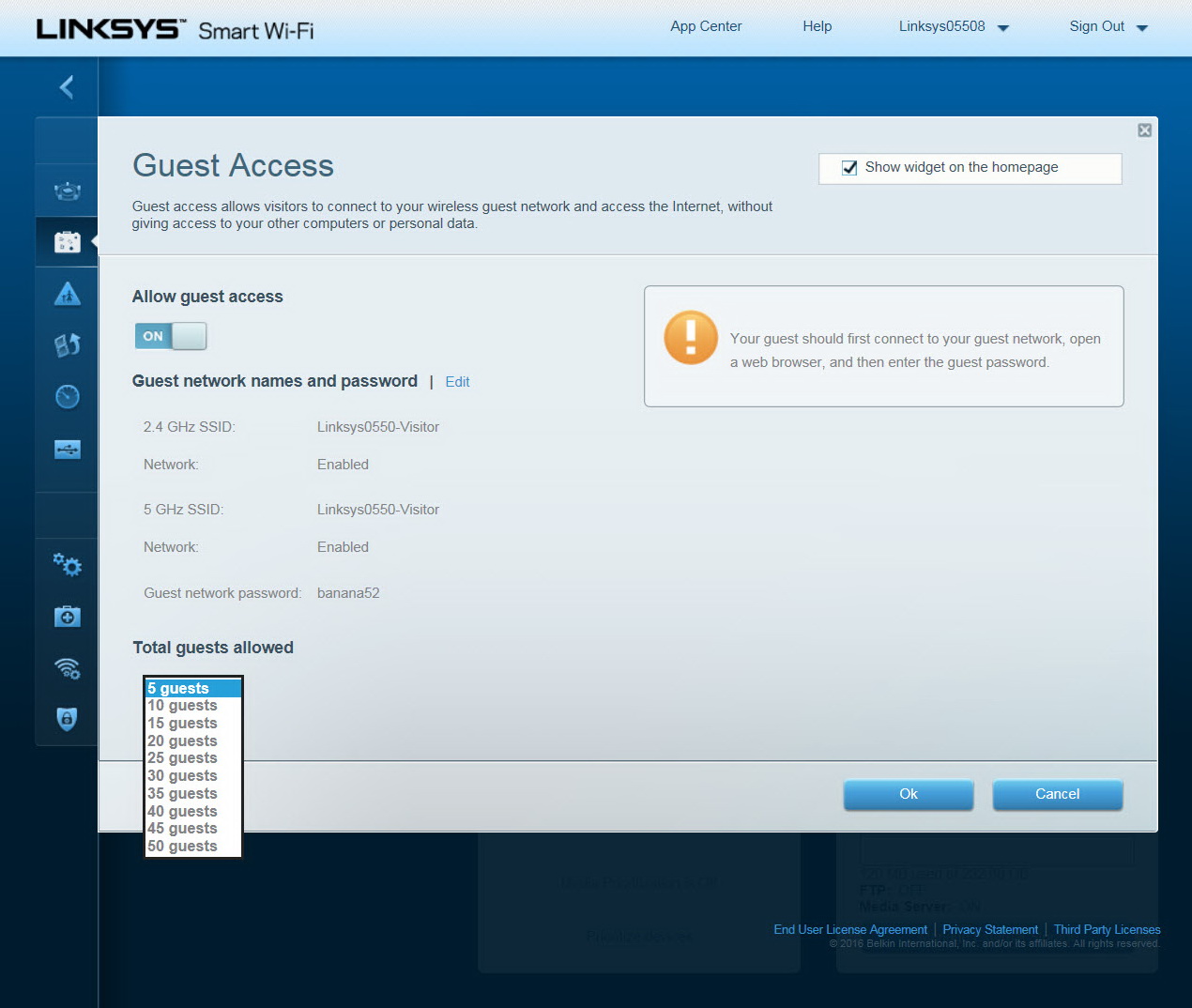Uncheck Show widget on the homepage
Screen dimensions: 1192x1008
(x=849, y=168)
